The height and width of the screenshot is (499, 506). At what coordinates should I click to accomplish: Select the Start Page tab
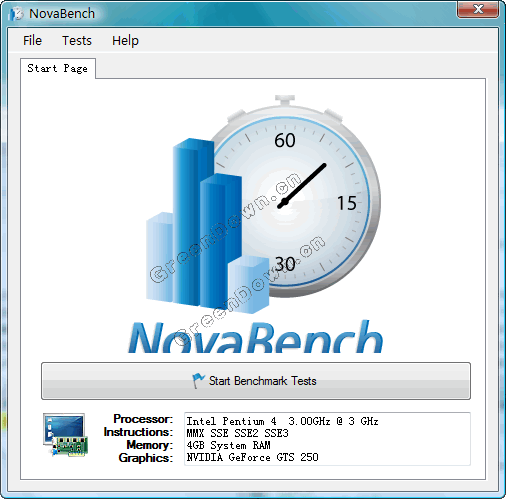(58, 68)
